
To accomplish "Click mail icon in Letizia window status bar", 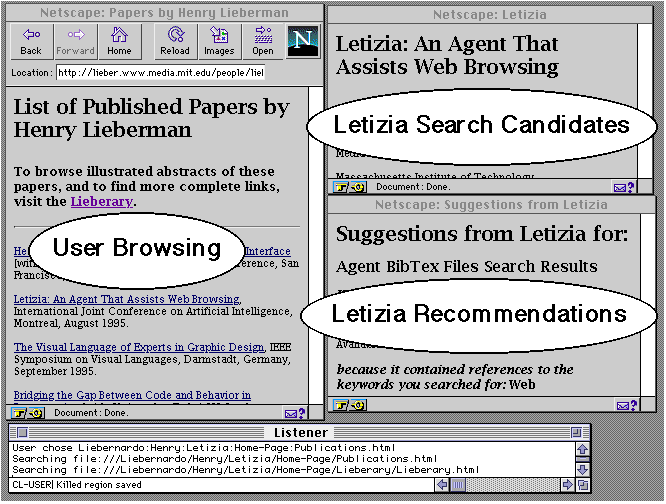I will (x=624, y=186).
